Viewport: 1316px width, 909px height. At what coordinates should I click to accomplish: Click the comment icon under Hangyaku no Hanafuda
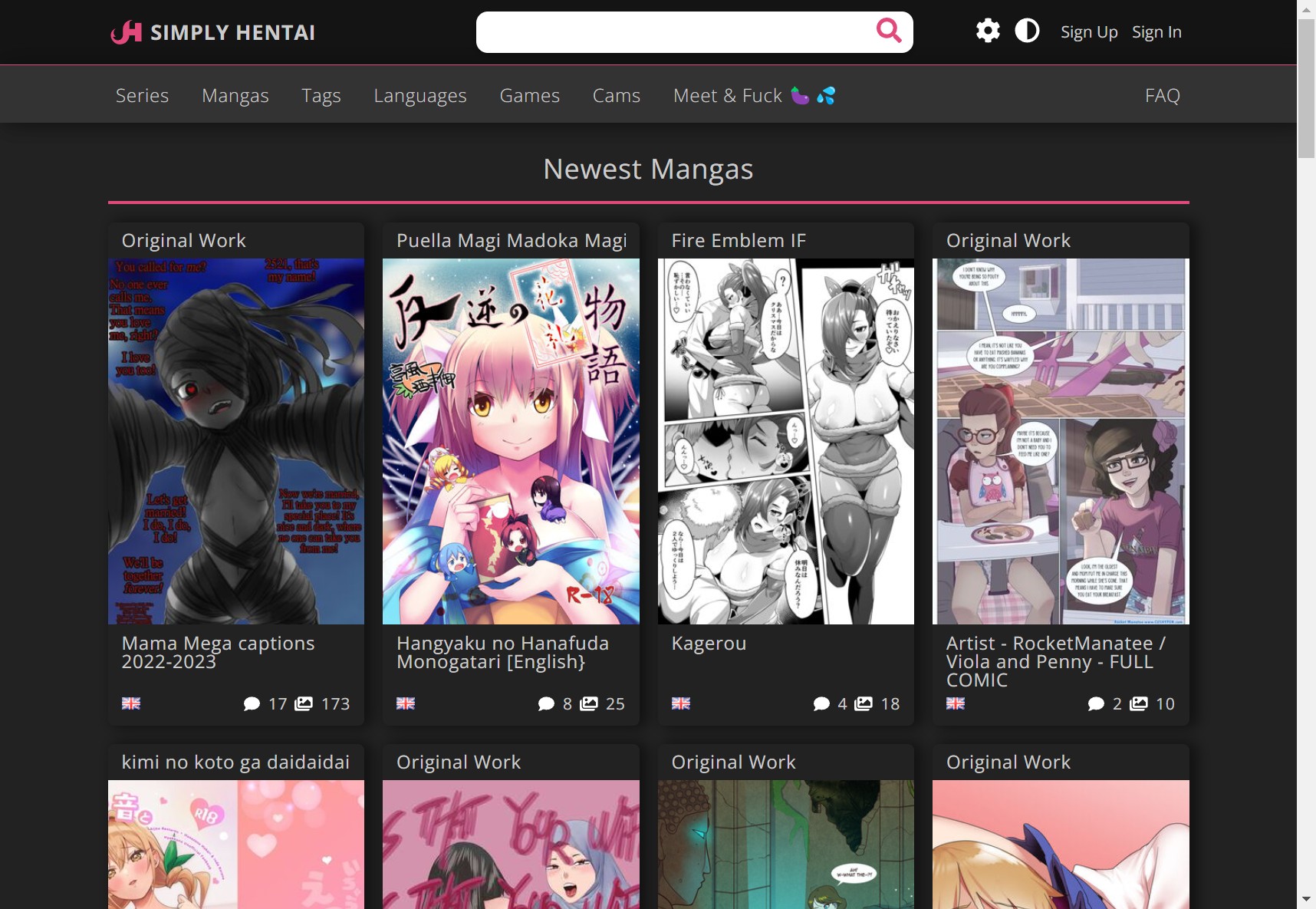tap(546, 703)
